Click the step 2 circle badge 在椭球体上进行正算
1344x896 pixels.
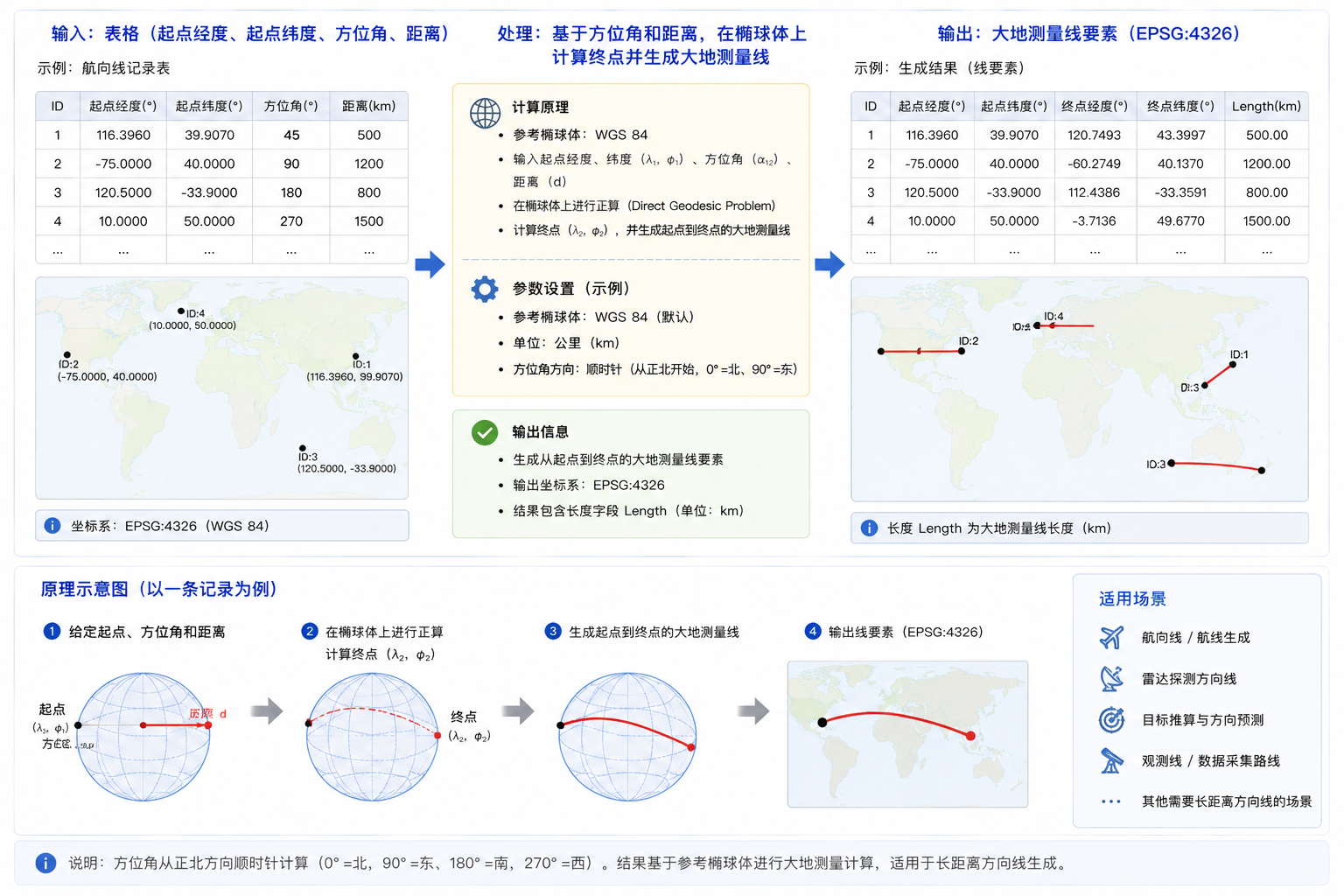coord(309,632)
